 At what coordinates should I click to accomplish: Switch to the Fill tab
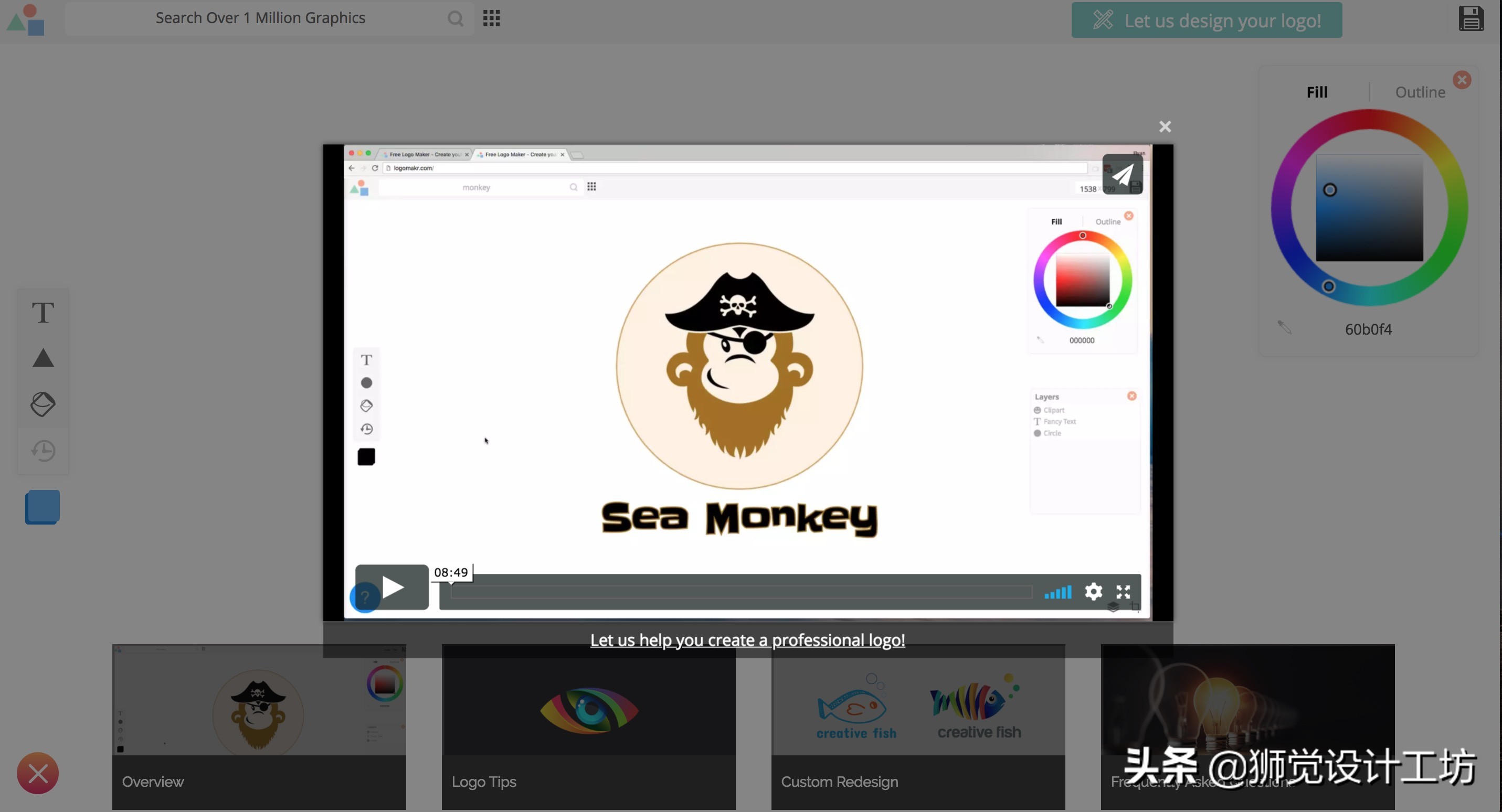(1317, 91)
